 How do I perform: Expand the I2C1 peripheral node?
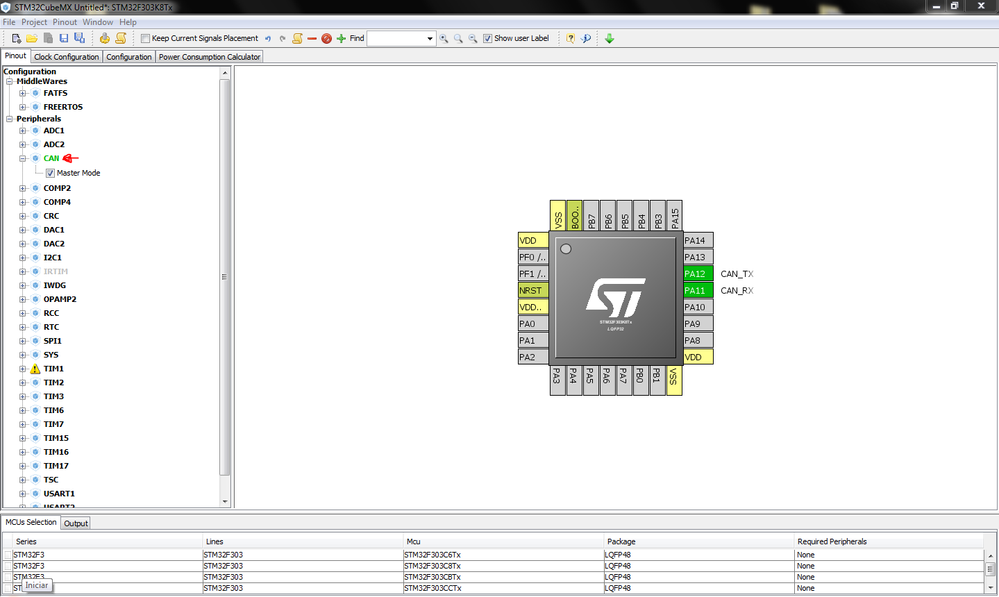click(x=22, y=258)
